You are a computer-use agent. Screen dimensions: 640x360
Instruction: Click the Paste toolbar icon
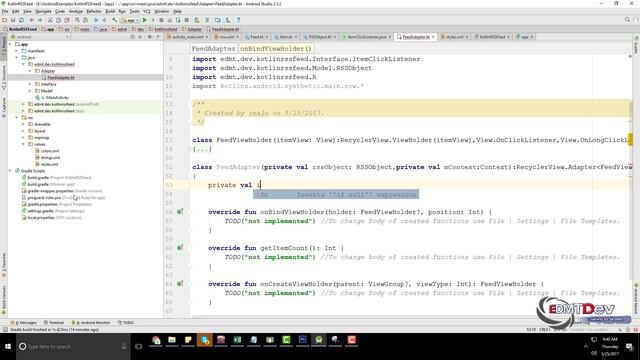tap(67, 20)
